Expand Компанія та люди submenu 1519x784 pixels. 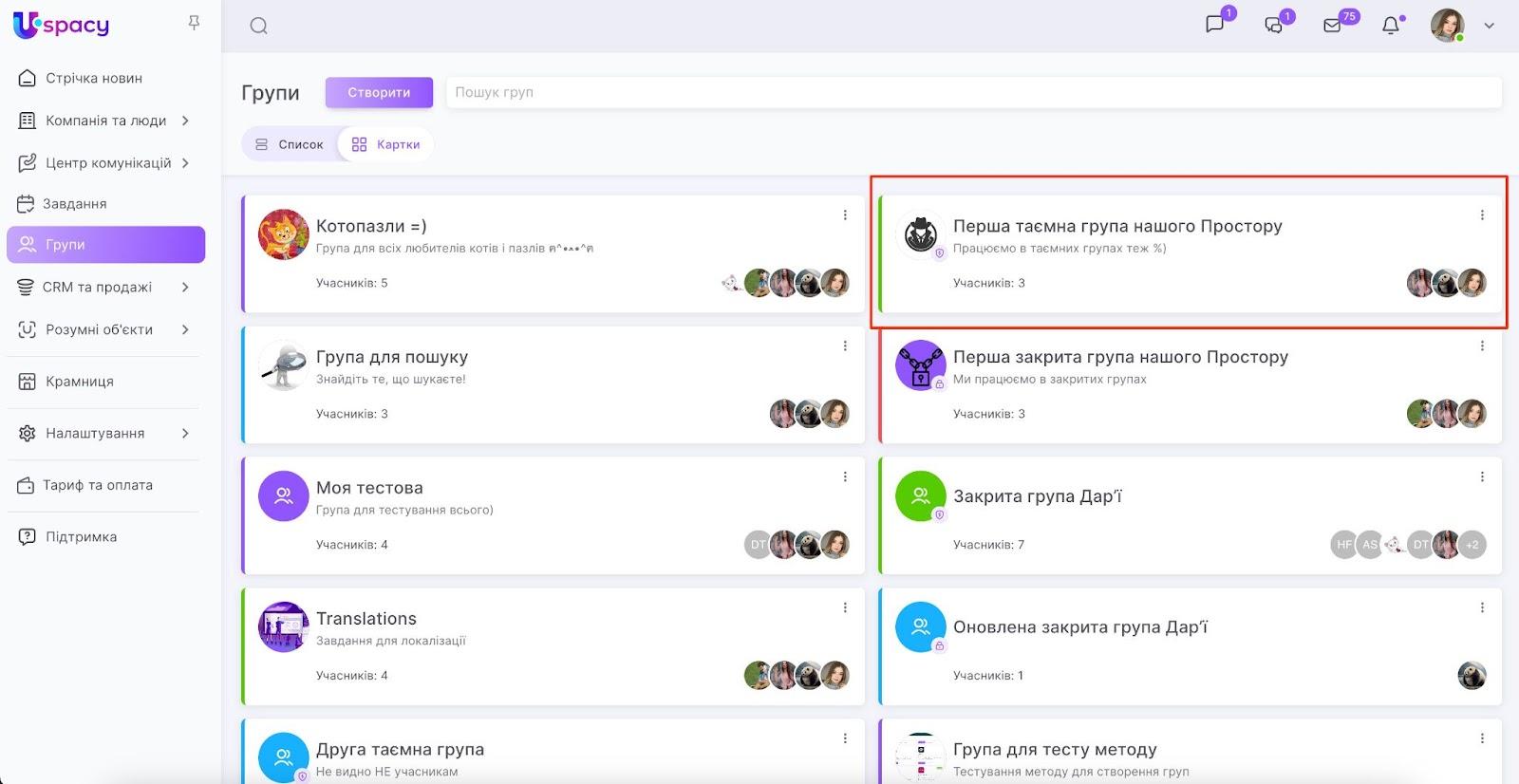pyautogui.click(x=185, y=121)
